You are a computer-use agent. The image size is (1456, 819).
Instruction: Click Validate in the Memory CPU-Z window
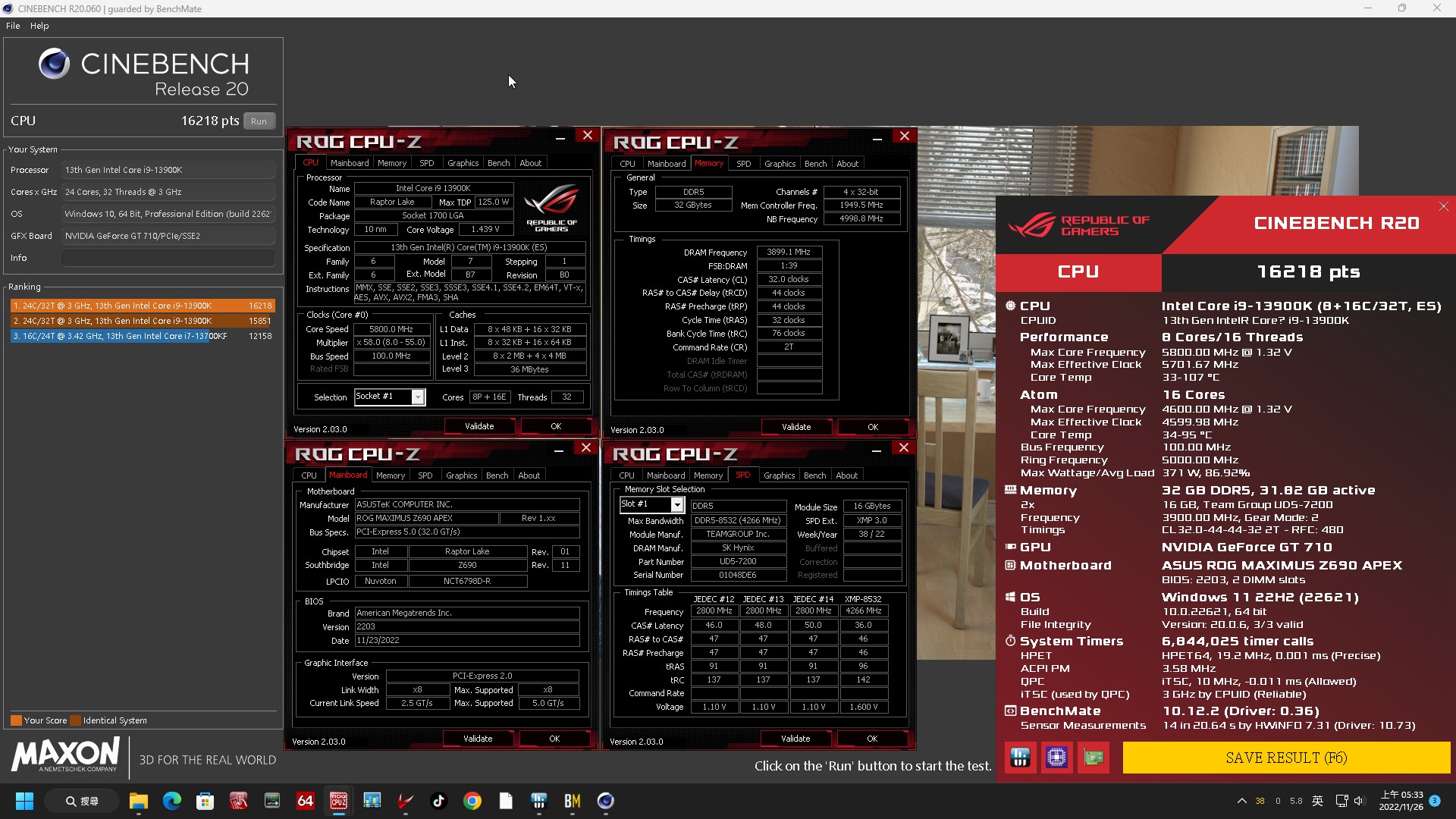[x=796, y=427]
